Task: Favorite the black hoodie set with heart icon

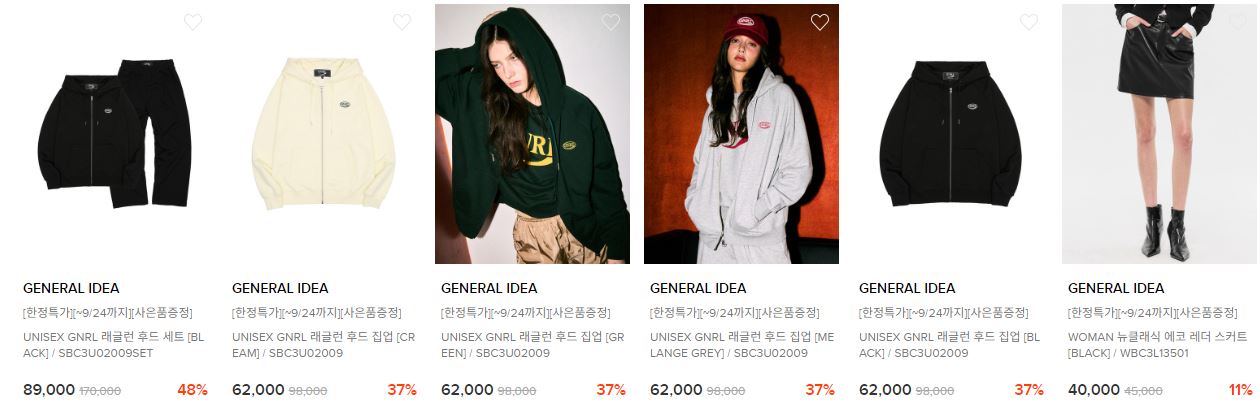Action: click(193, 22)
